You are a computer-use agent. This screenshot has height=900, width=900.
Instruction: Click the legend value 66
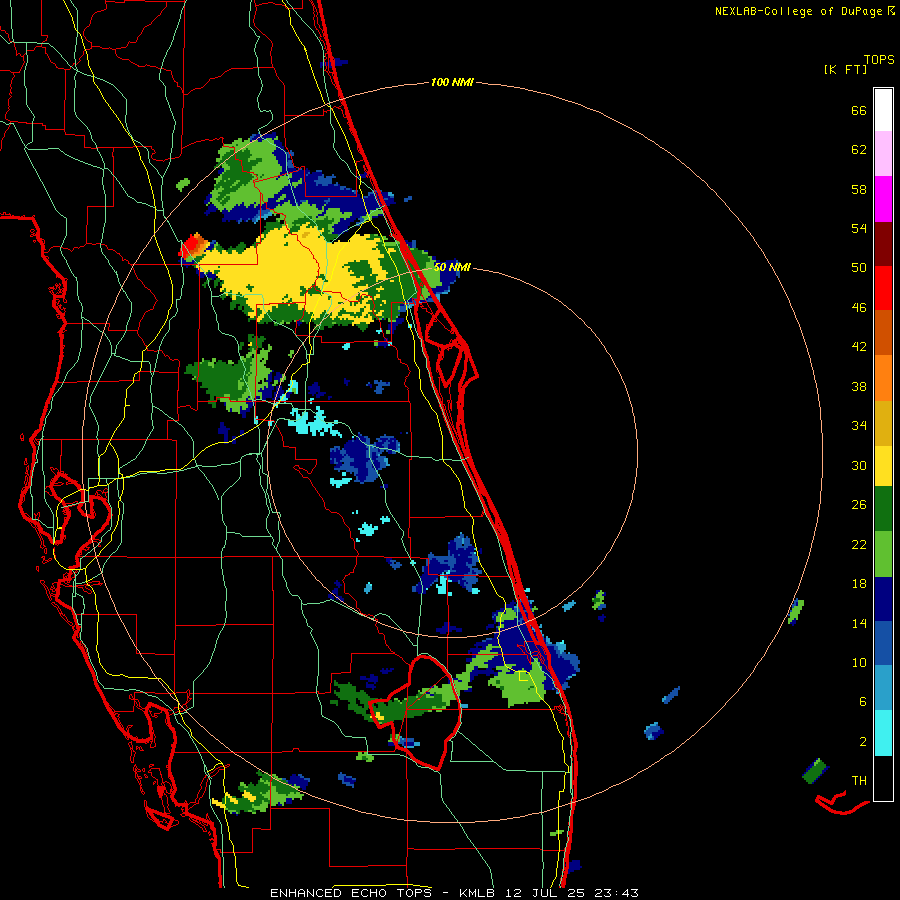[859, 111]
